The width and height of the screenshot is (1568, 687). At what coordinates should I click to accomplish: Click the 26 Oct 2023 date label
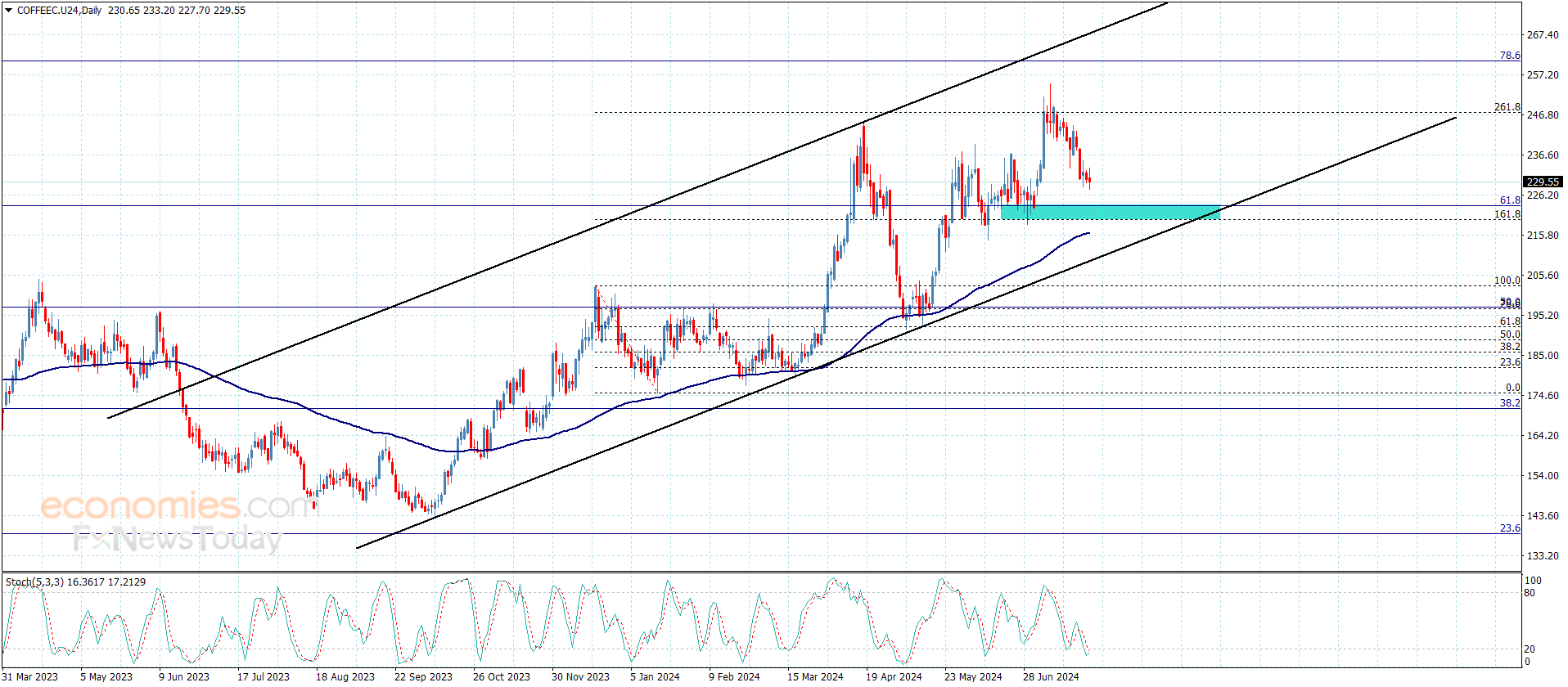502,677
